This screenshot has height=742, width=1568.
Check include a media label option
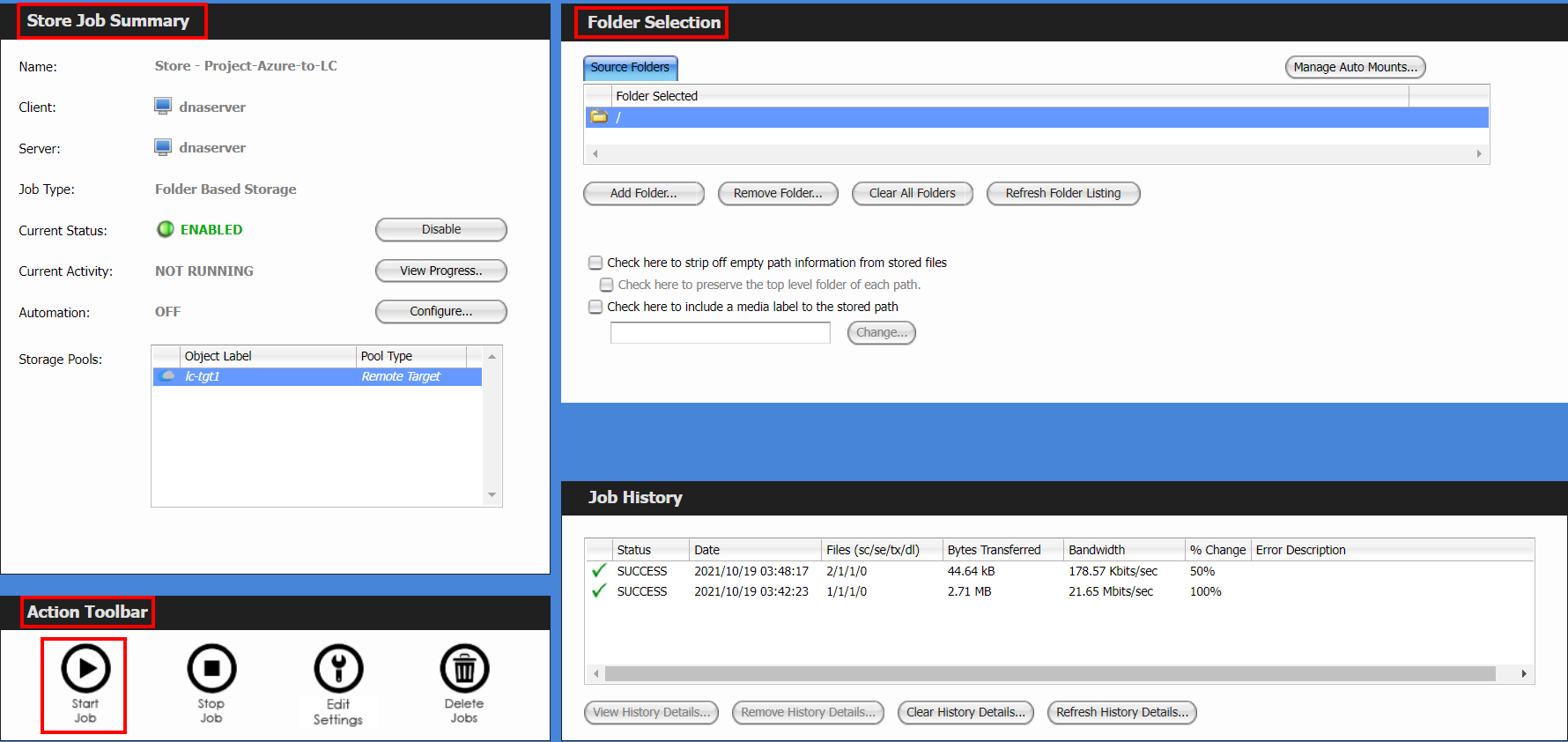click(x=595, y=307)
